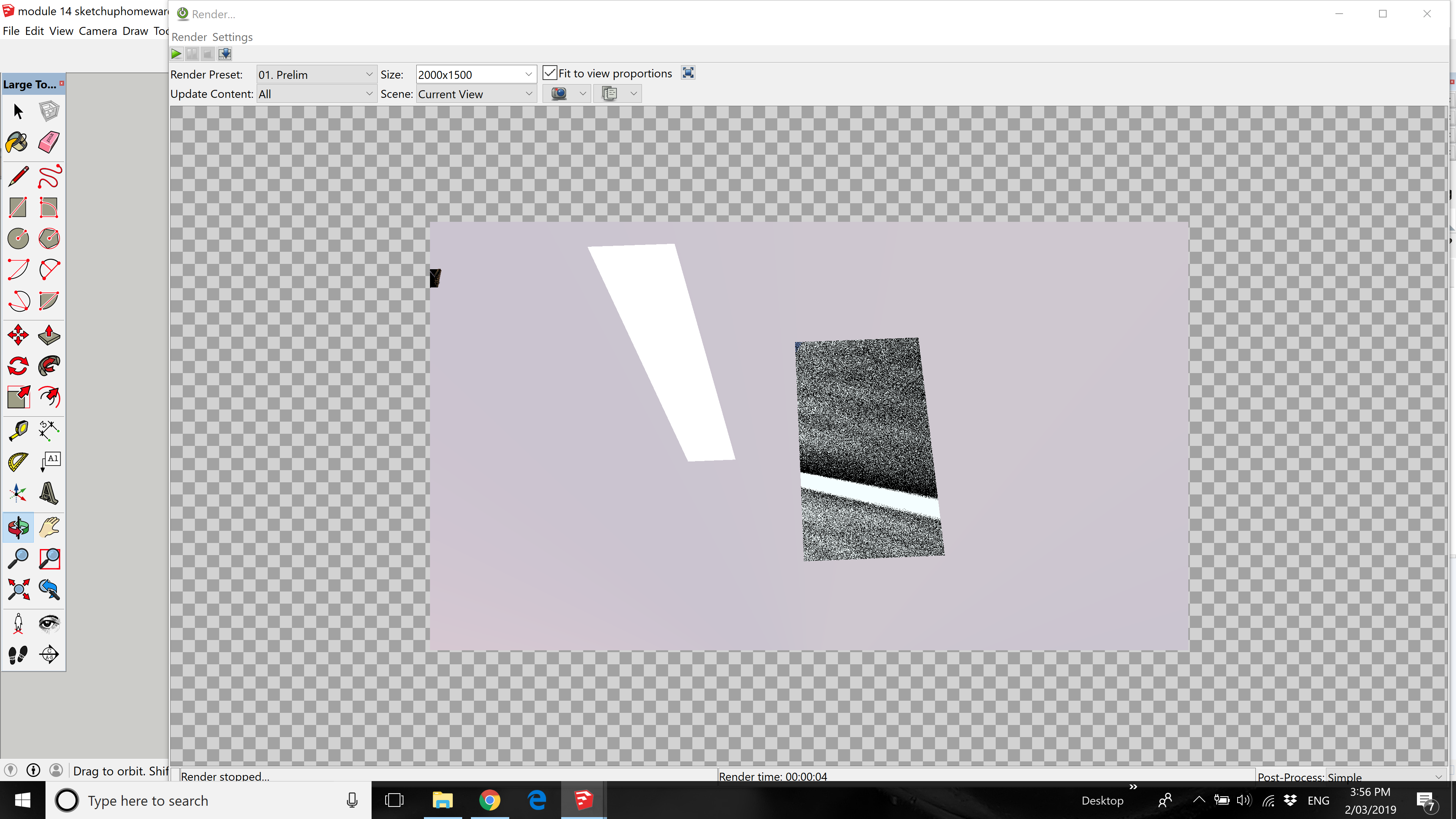Open Google Chrome from the taskbar
This screenshot has height=819, width=1456.
490,800
